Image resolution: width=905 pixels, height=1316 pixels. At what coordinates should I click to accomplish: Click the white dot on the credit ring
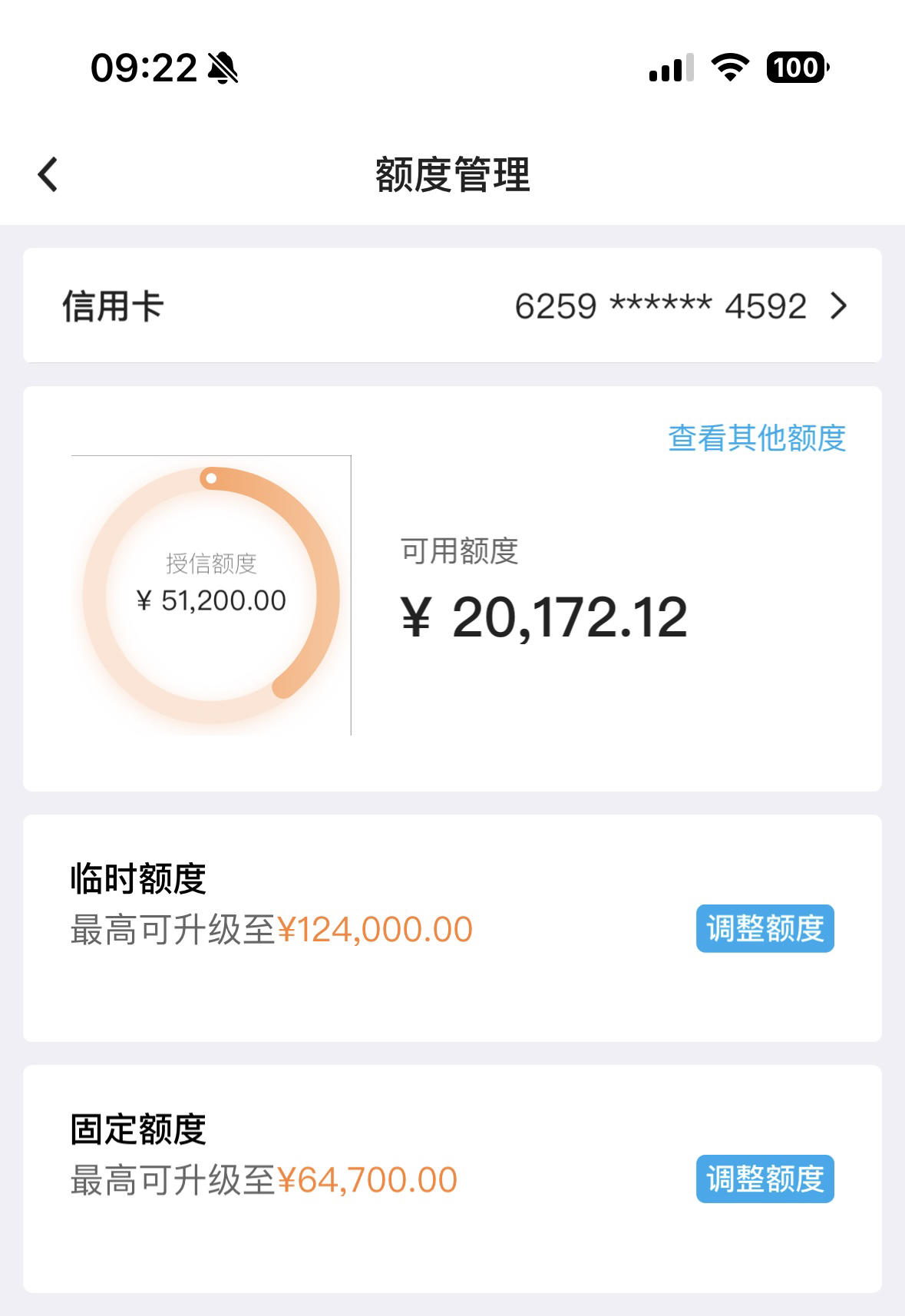pyautogui.click(x=211, y=478)
